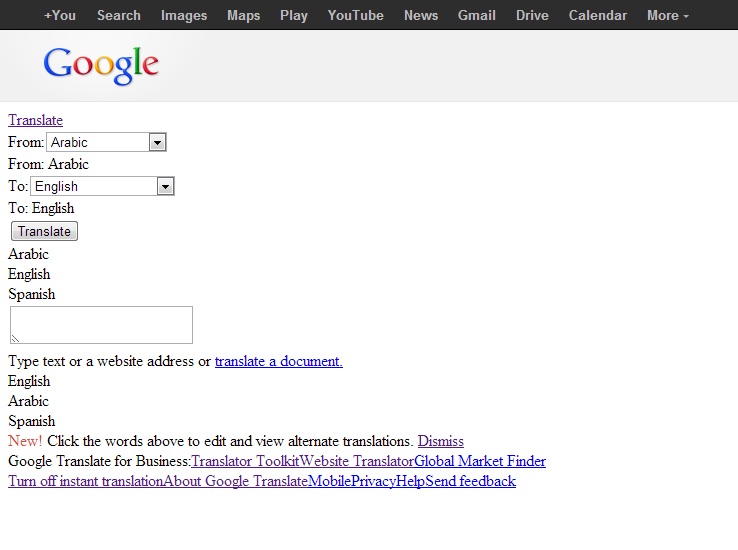The width and height of the screenshot is (738, 550).
Task: Click the 'To: English' text line
Action: click(41, 208)
